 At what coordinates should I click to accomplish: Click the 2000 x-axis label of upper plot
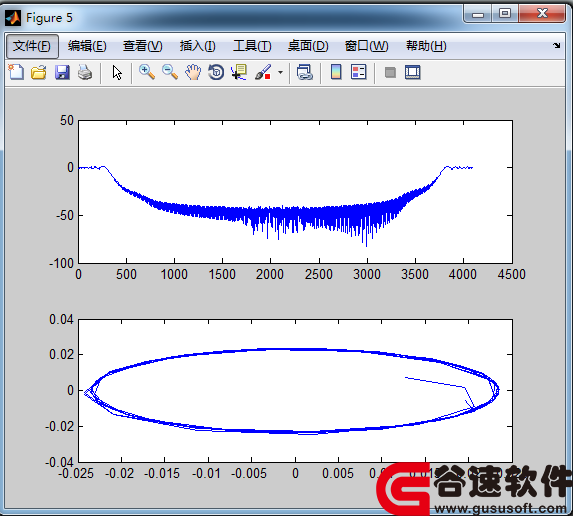270,274
